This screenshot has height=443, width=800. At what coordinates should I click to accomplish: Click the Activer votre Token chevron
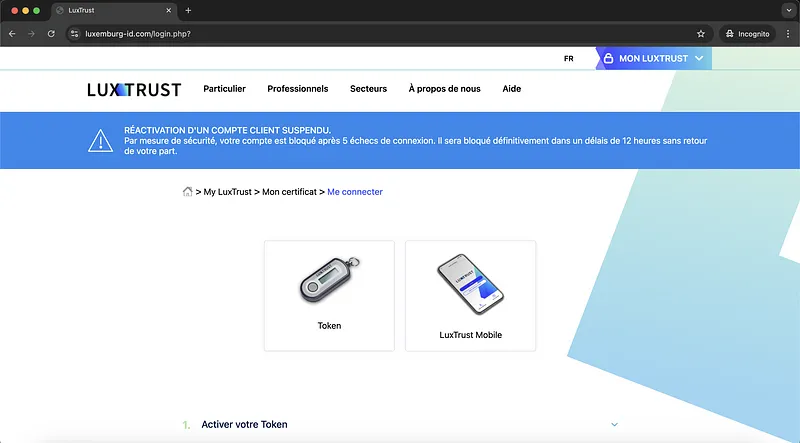[614, 425]
